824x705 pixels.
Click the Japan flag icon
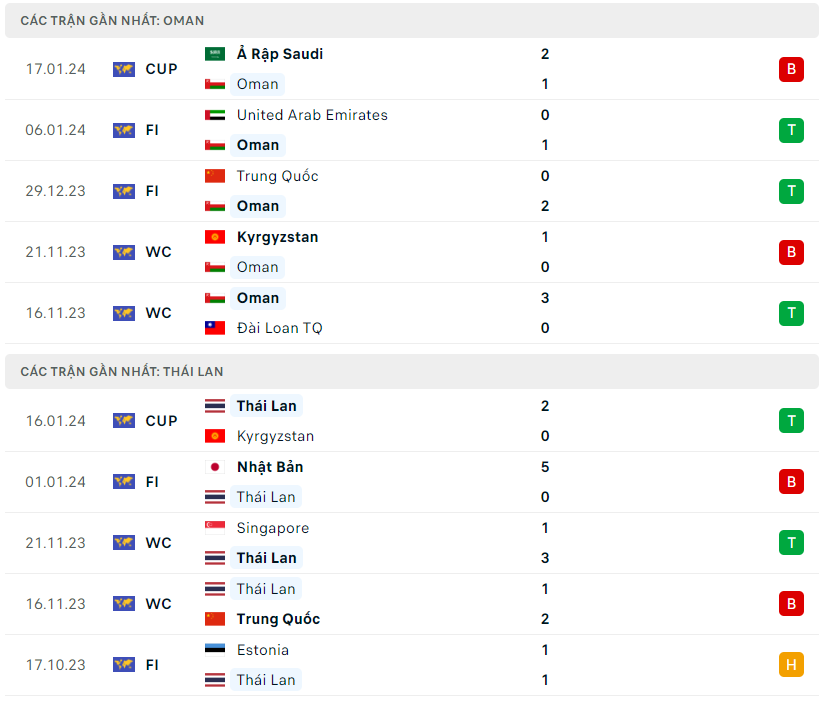point(215,467)
